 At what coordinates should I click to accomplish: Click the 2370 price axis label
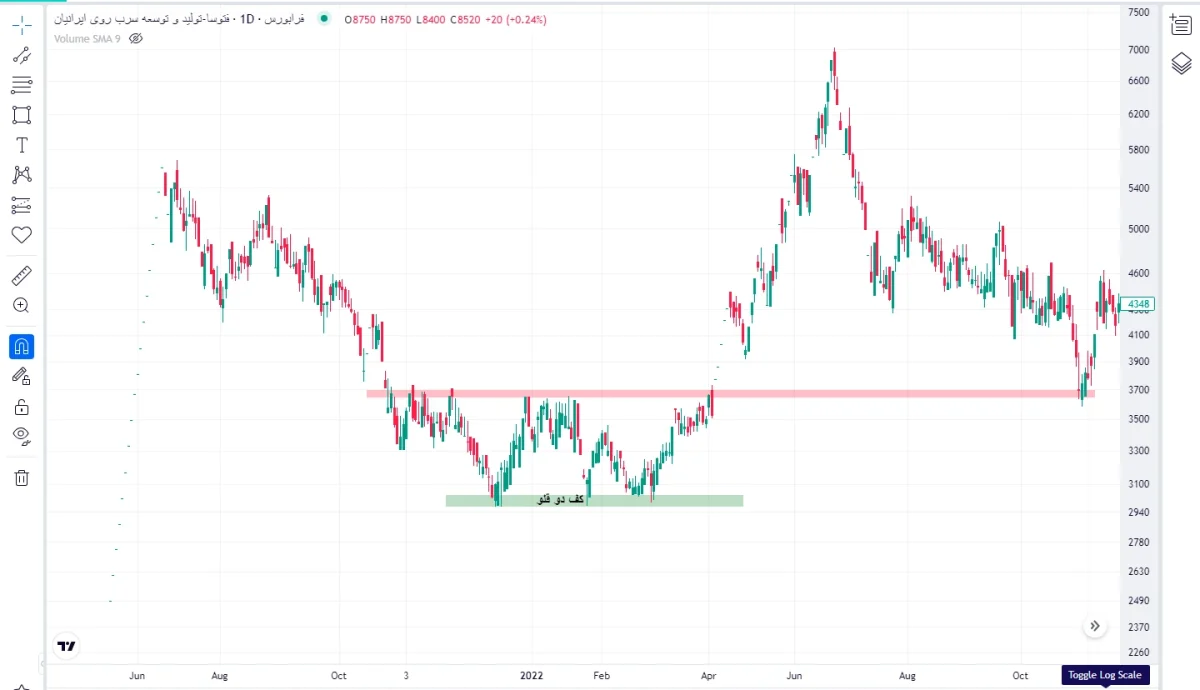pos(1139,627)
